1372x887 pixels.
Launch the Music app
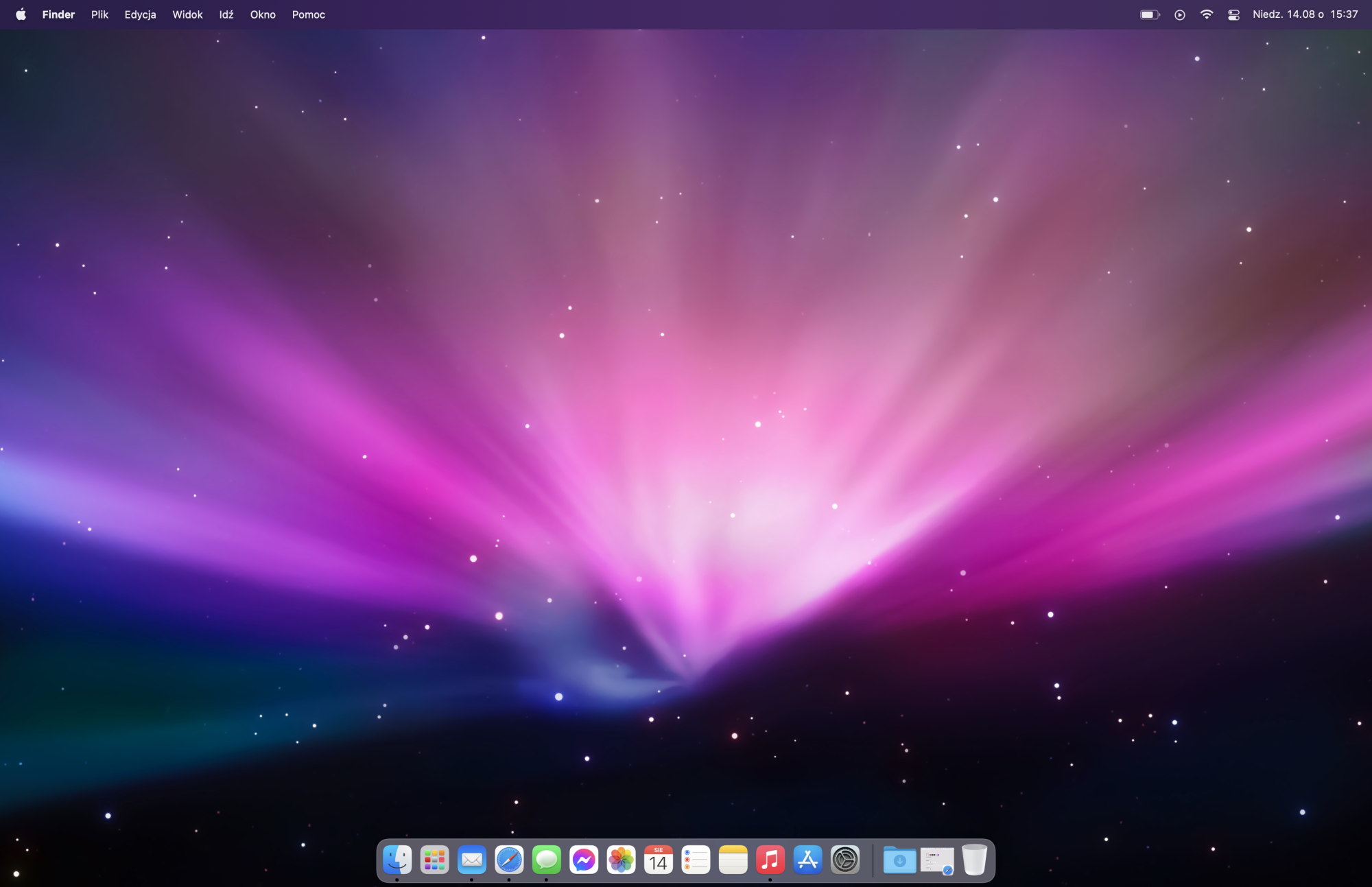[x=770, y=859]
